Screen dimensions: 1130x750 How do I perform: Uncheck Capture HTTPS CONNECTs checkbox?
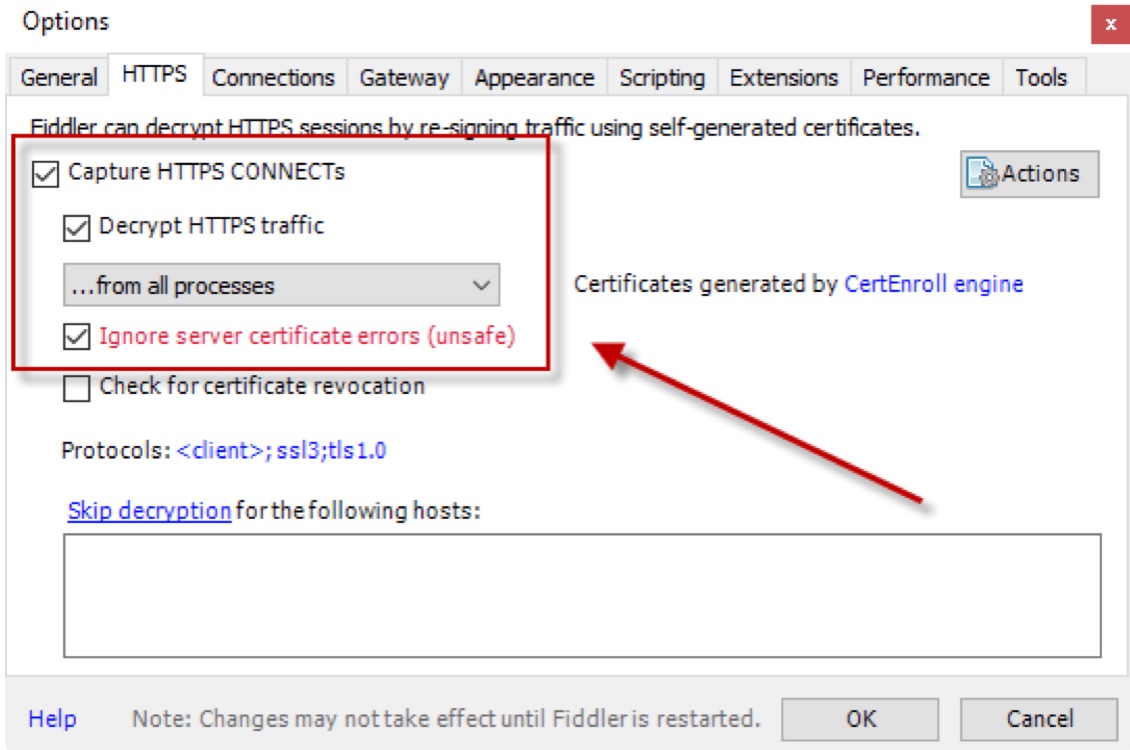[x=46, y=173]
